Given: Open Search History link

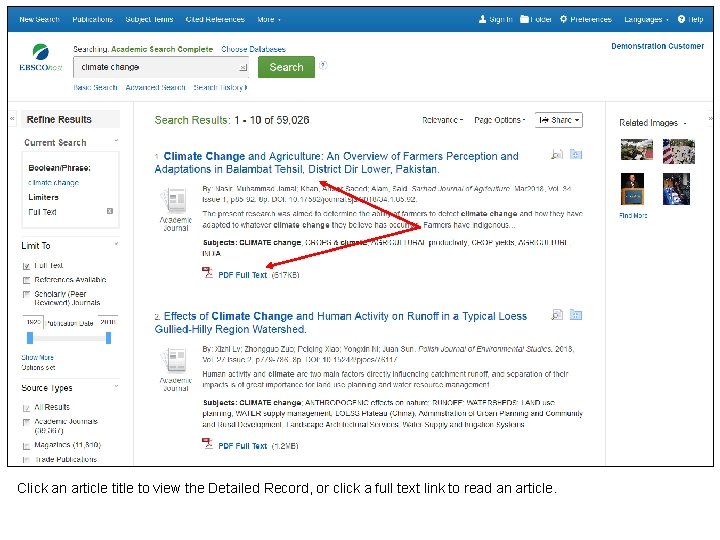Looking at the screenshot, I should [x=220, y=87].
